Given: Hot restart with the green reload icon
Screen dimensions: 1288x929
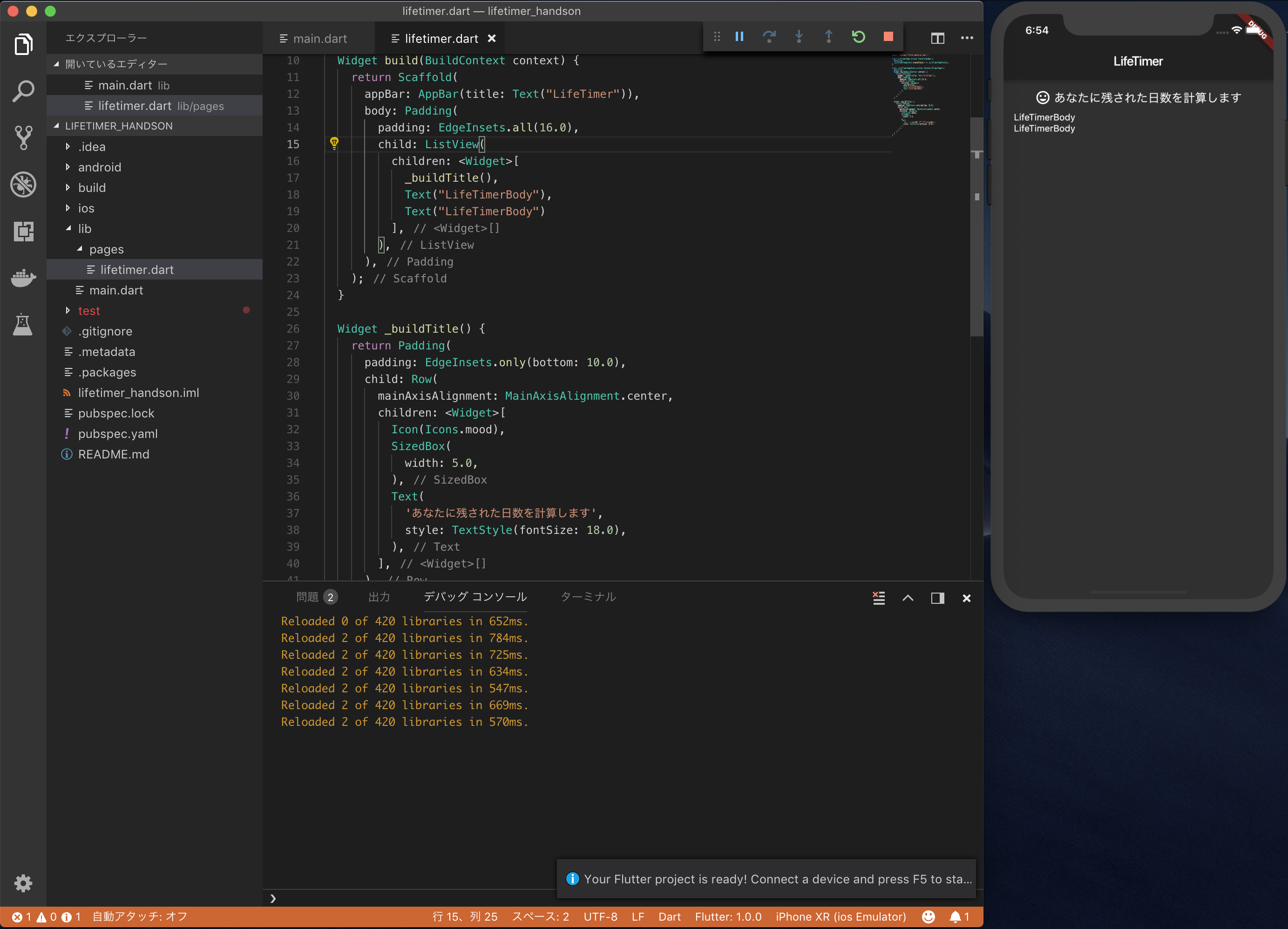Looking at the screenshot, I should click(x=859, y=37).
